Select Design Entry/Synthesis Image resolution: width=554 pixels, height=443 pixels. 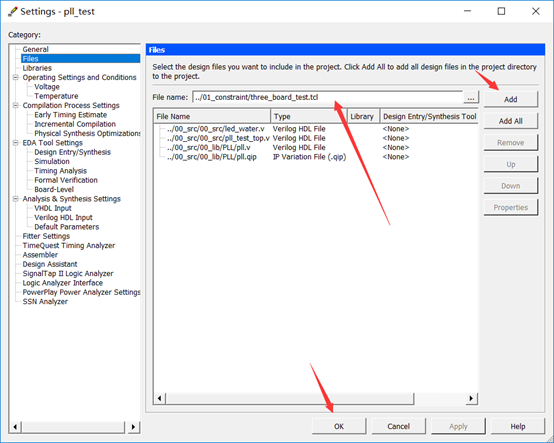72,152
